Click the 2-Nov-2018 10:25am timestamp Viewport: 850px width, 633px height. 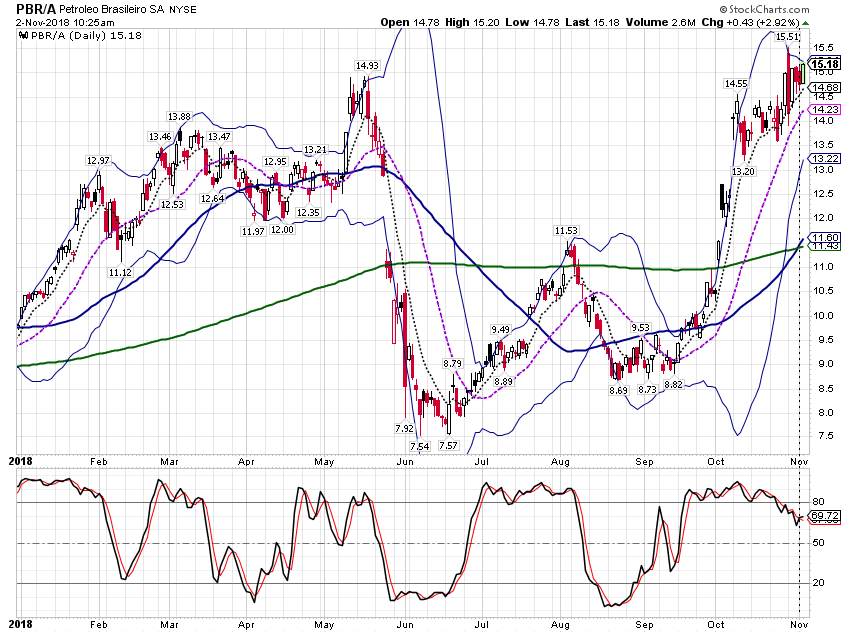pos(65,22)
